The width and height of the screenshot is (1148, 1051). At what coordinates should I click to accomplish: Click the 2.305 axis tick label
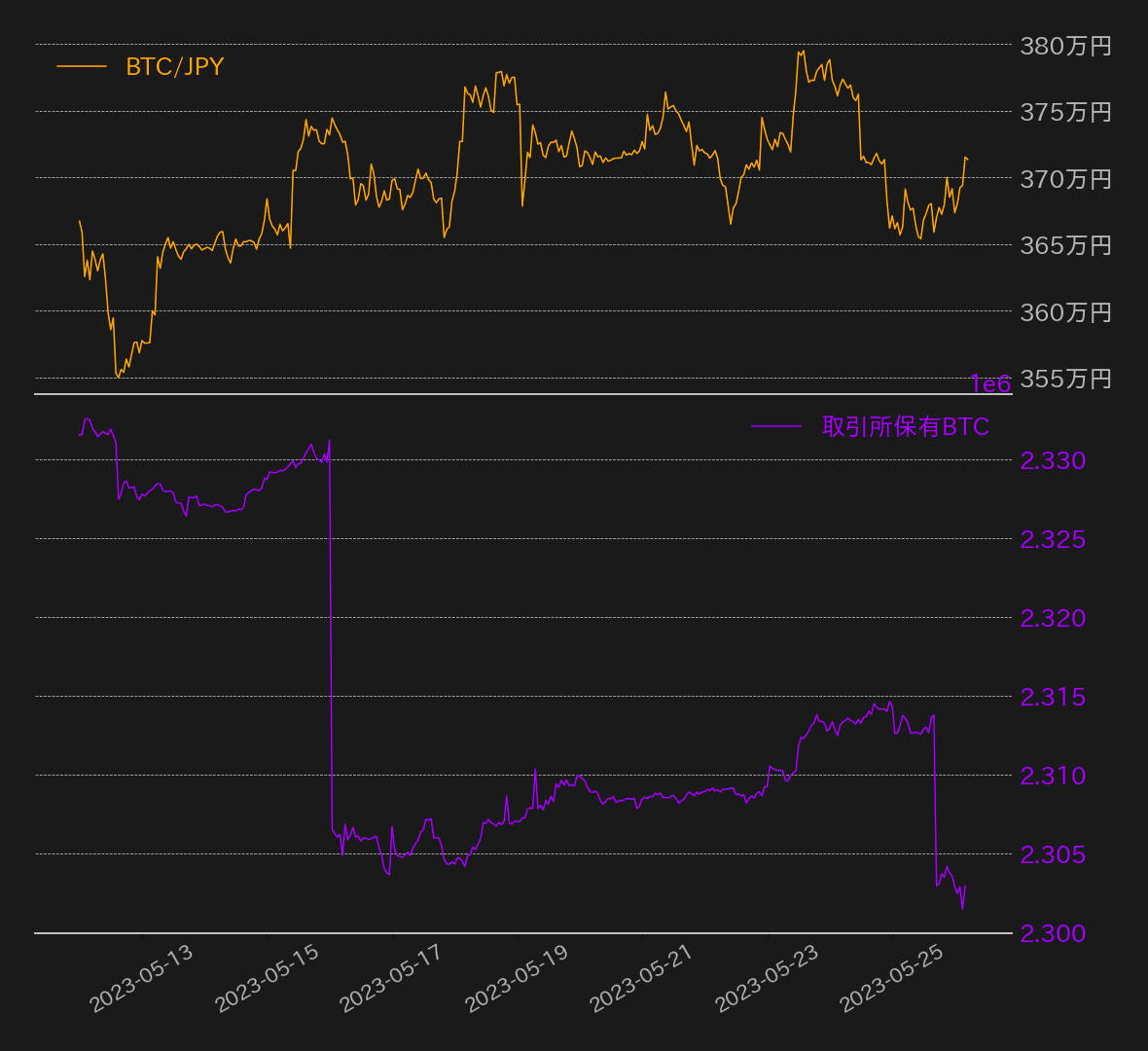(x=1053, y=854)
